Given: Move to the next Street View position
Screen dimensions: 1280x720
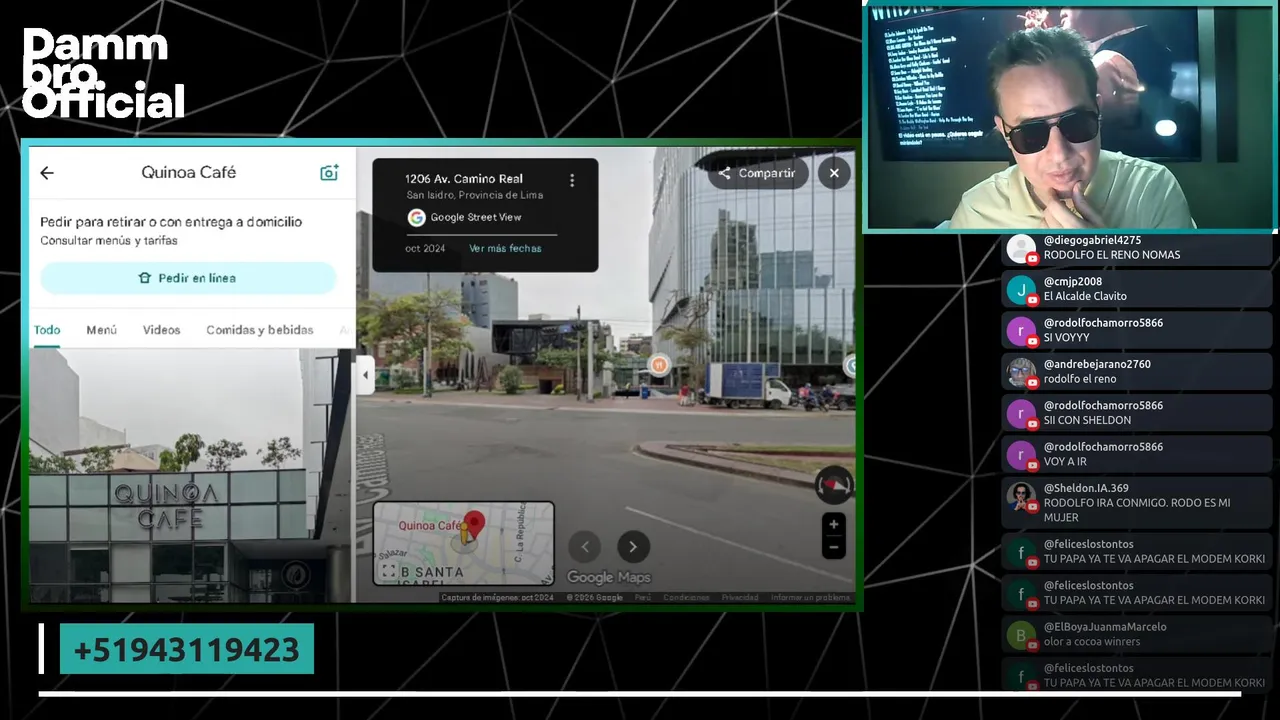Looking at the screenshot, I should tap(632, 546).
